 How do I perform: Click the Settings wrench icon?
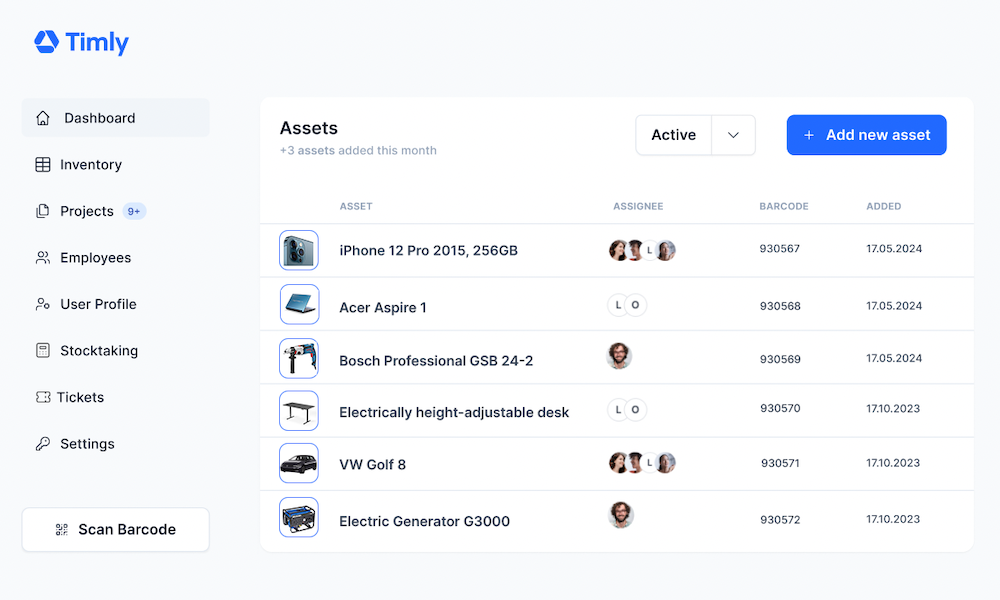click(x=42, y=443)
